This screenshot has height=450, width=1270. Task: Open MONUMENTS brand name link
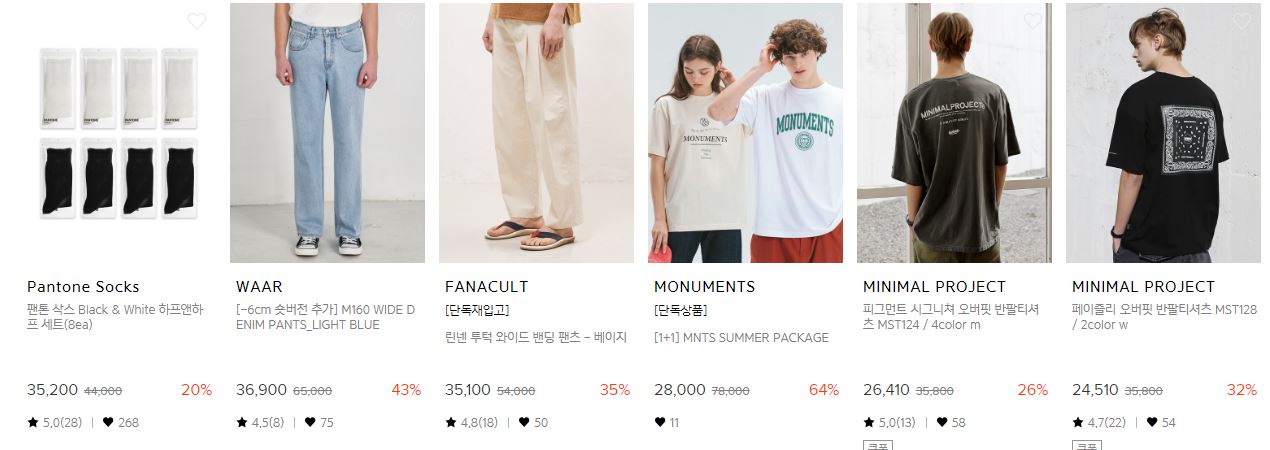tap(704, 287)
